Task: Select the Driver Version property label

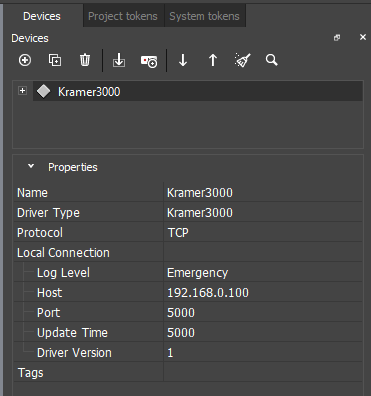Action: pos(74,353)
